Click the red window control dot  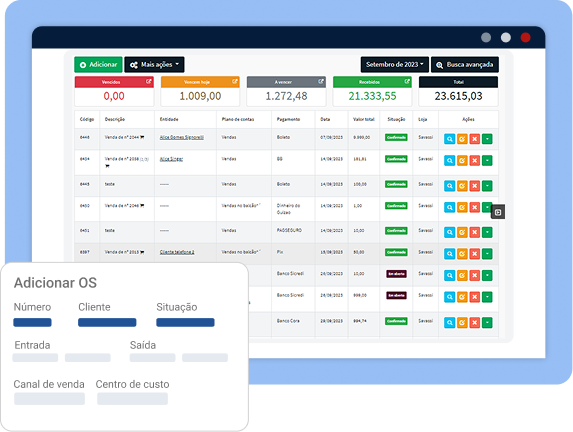[x=525, y=37]
